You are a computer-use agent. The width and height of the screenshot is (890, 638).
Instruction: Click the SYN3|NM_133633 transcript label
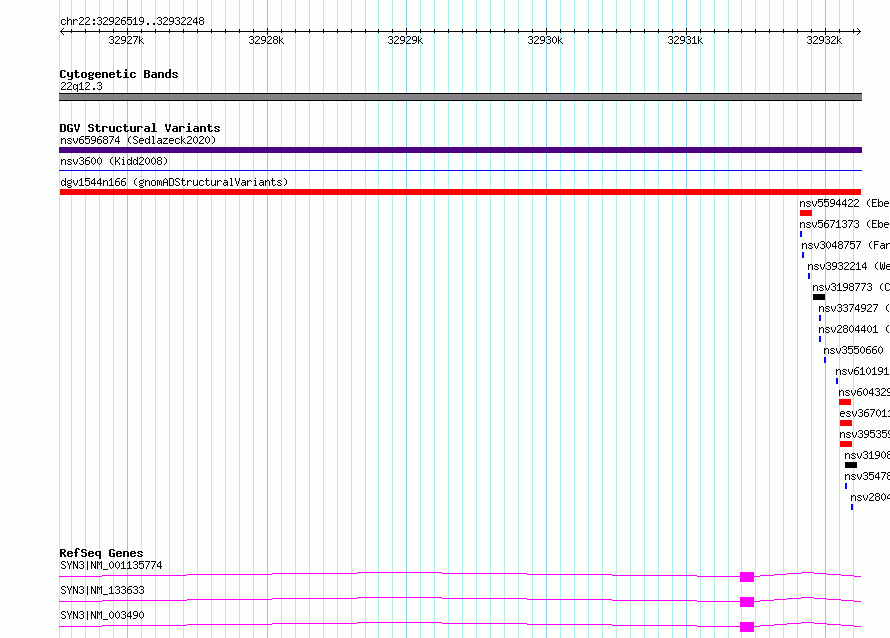102,590
